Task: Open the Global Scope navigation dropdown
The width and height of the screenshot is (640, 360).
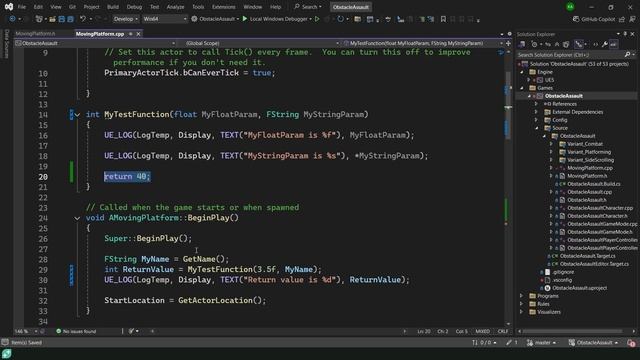Action: coord(262,43)
